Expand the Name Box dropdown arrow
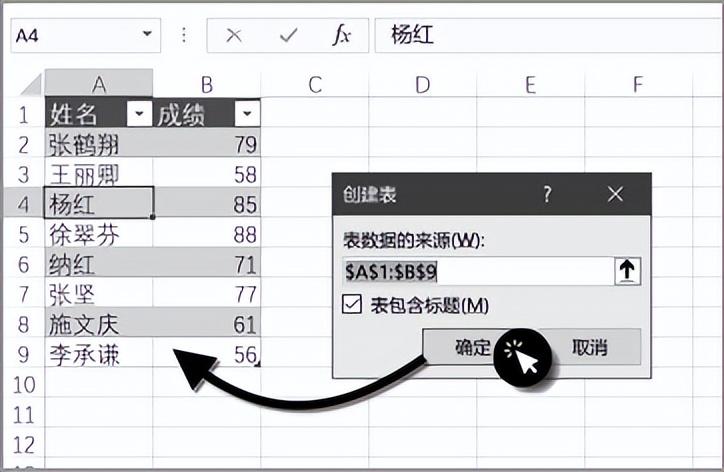724x472 pixels. click(x=147, y=35)
